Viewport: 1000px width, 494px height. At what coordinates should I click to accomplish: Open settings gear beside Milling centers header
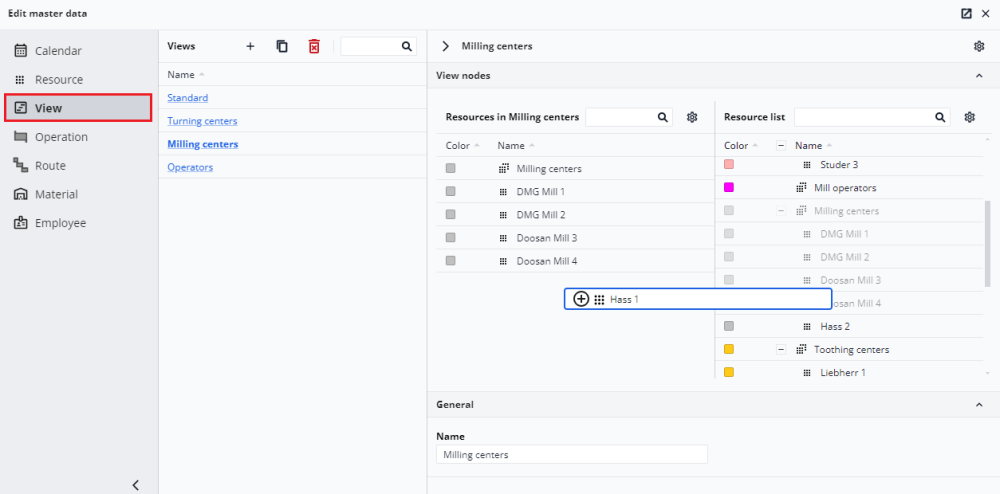coord(979,47)
